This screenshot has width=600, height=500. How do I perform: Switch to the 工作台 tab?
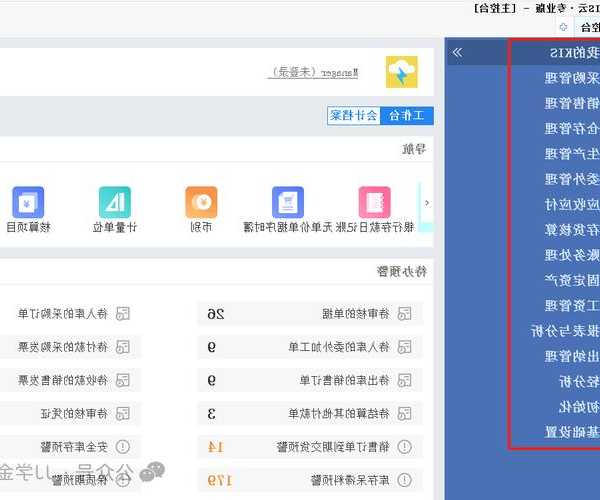pos(405,116)
